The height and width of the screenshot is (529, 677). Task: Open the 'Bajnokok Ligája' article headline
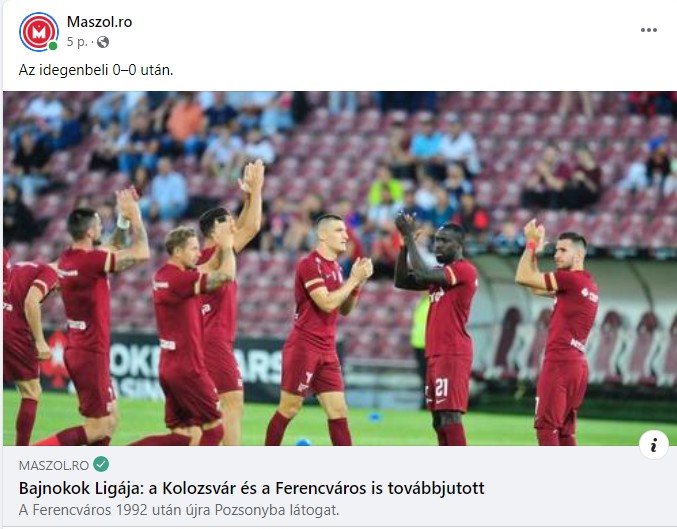[x=251, y=488]
